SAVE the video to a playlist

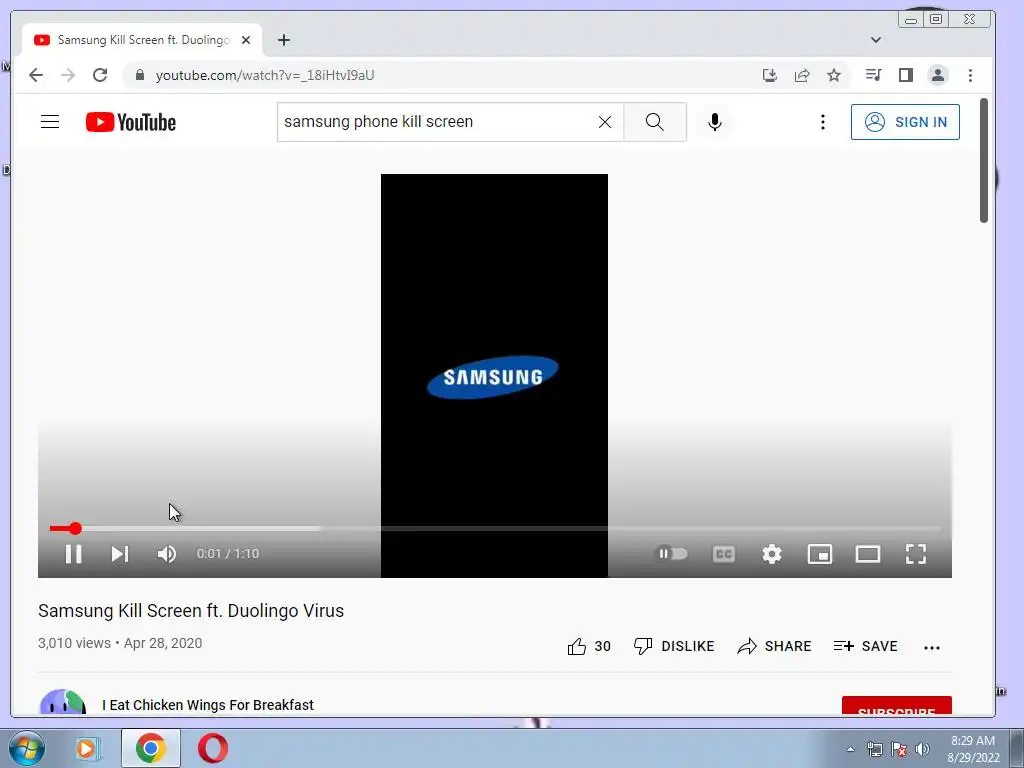(865, 647)
